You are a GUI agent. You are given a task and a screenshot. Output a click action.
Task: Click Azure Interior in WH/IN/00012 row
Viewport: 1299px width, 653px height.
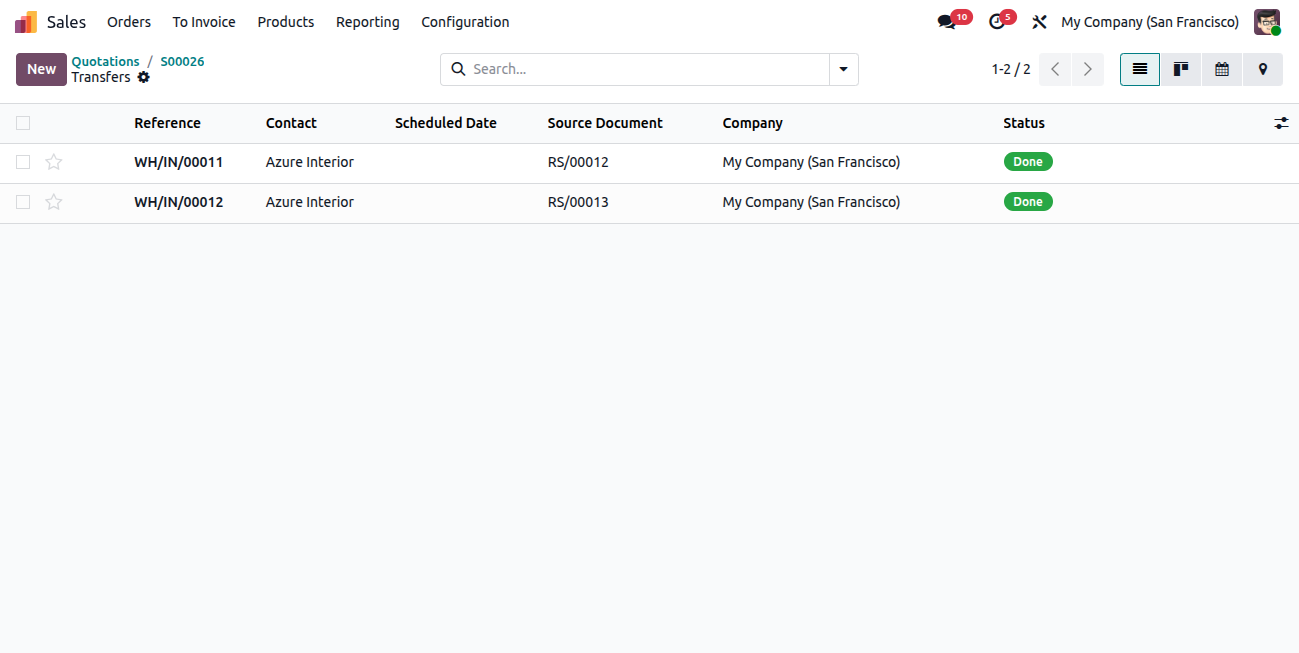[310, 202]
